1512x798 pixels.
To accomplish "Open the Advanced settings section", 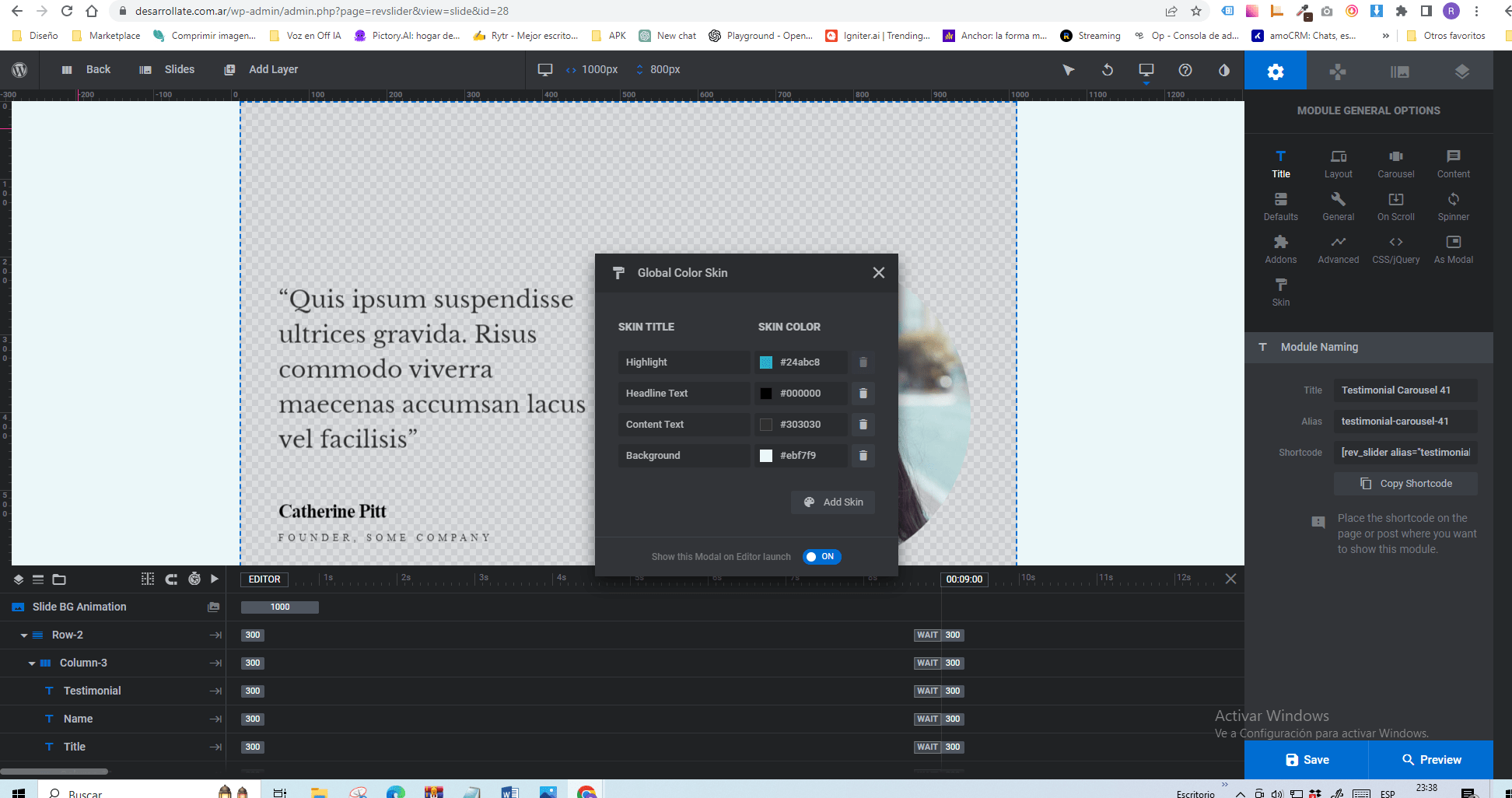I will pyautogui.click(x=1339, y=250).
